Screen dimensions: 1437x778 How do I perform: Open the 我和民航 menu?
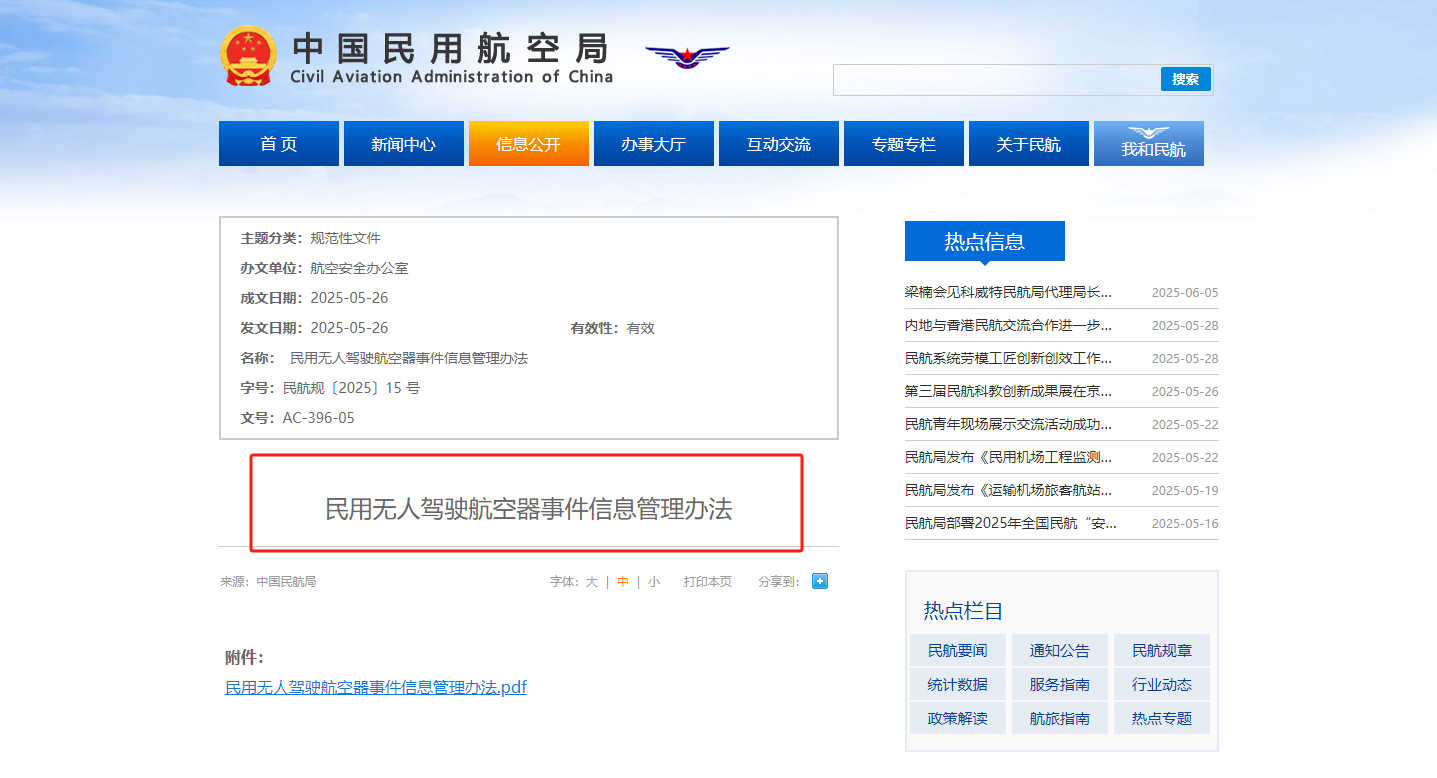(1149, 144)
